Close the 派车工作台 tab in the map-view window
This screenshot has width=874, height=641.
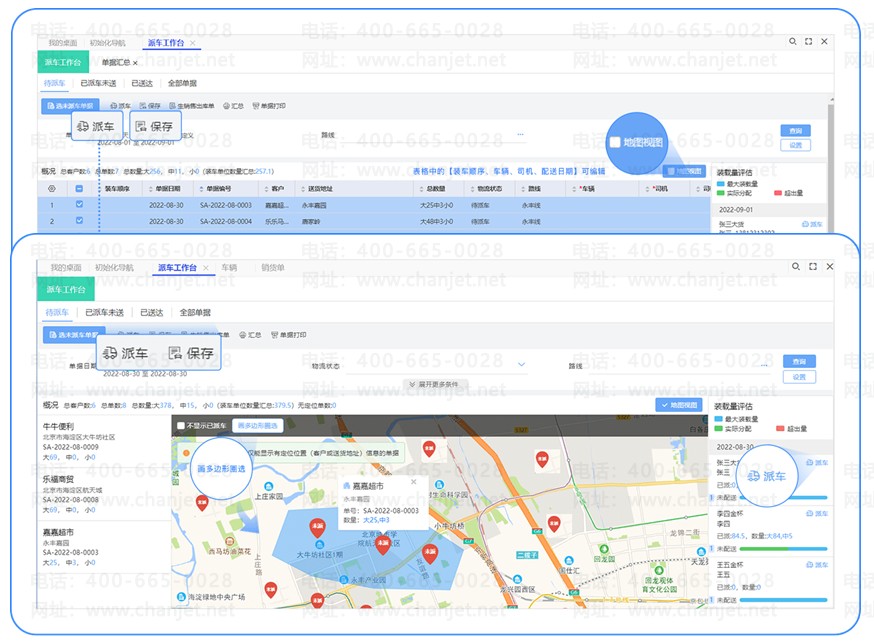point(206,268)
